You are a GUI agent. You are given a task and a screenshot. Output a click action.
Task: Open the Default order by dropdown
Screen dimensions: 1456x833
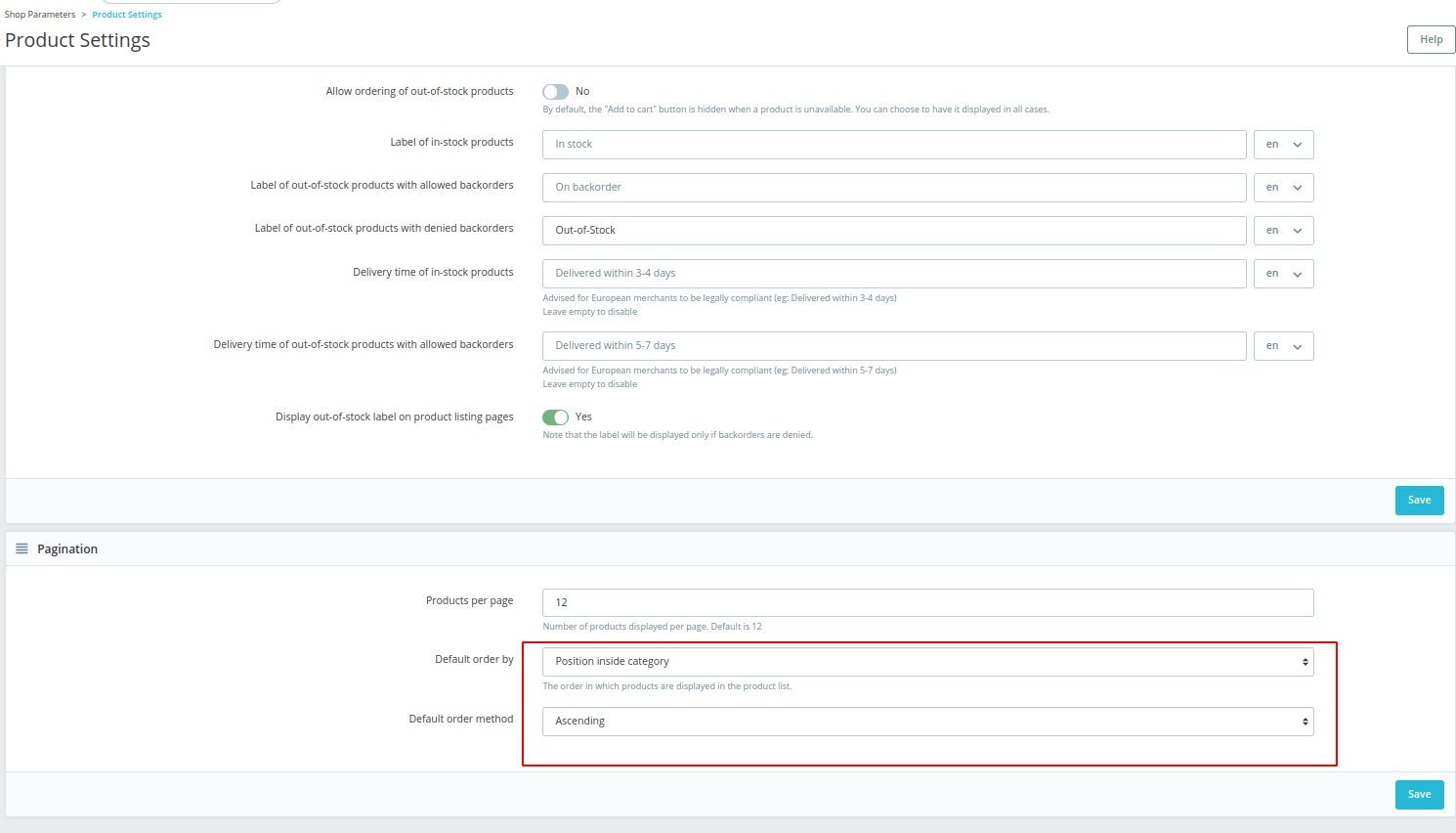pos(927,662)
